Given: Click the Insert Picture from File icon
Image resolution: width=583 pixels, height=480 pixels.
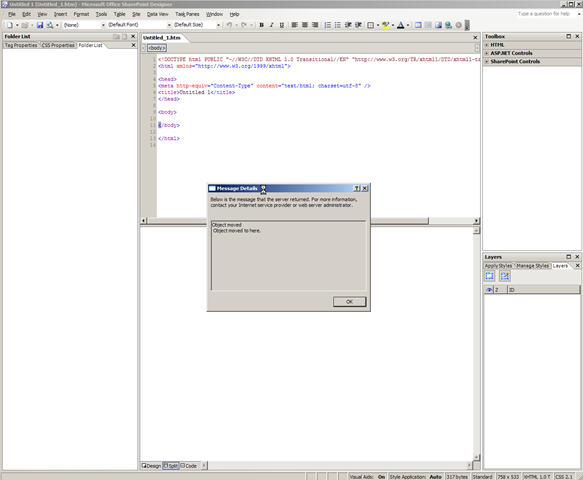Looking at the screenshot, I should tap(438, 25).
